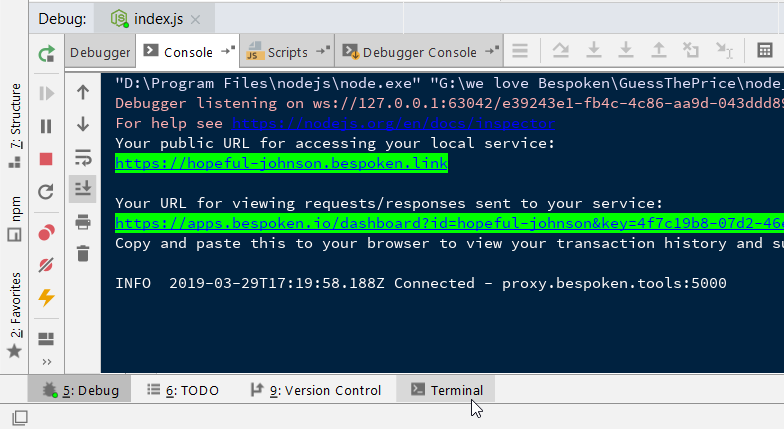The width and height of the screenshot is (784, 429).
Task: Click the Mute Breakpoints icon
Action: 46,265
